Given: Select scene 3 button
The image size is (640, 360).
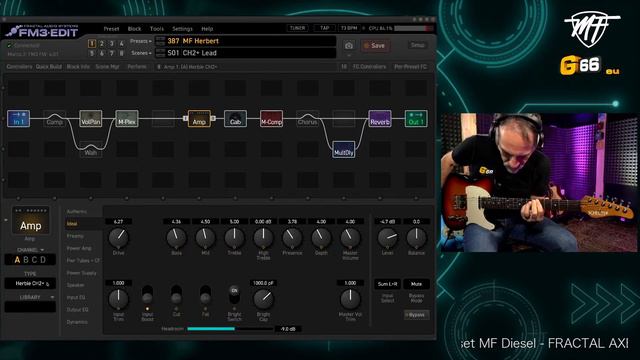Looking at the screenshot, I should tap(111, 43).
